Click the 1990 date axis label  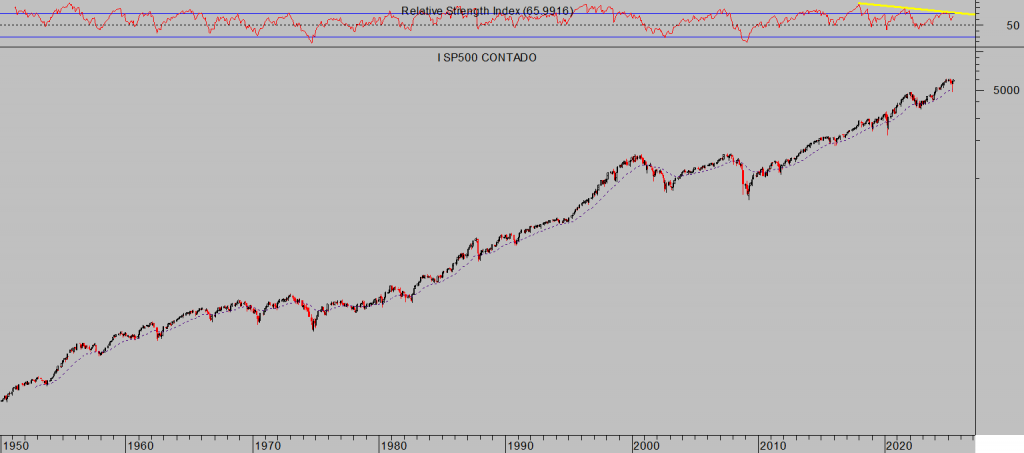pyautogui.click(x=520, y=446)
